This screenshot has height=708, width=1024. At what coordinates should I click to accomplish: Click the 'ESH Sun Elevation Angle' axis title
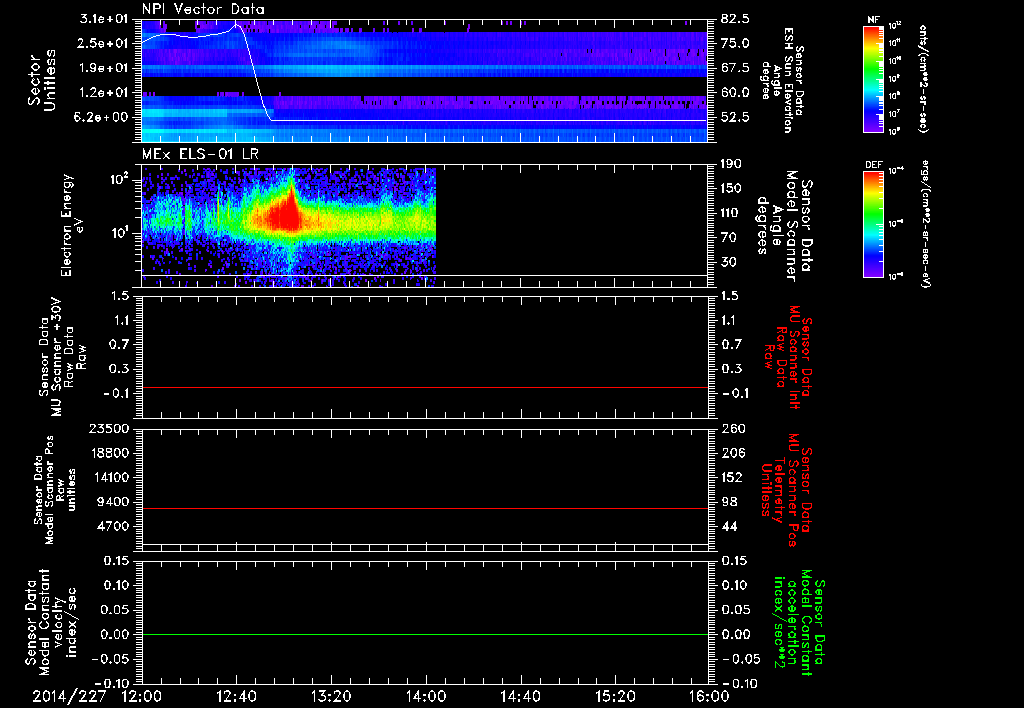point(782,80)
